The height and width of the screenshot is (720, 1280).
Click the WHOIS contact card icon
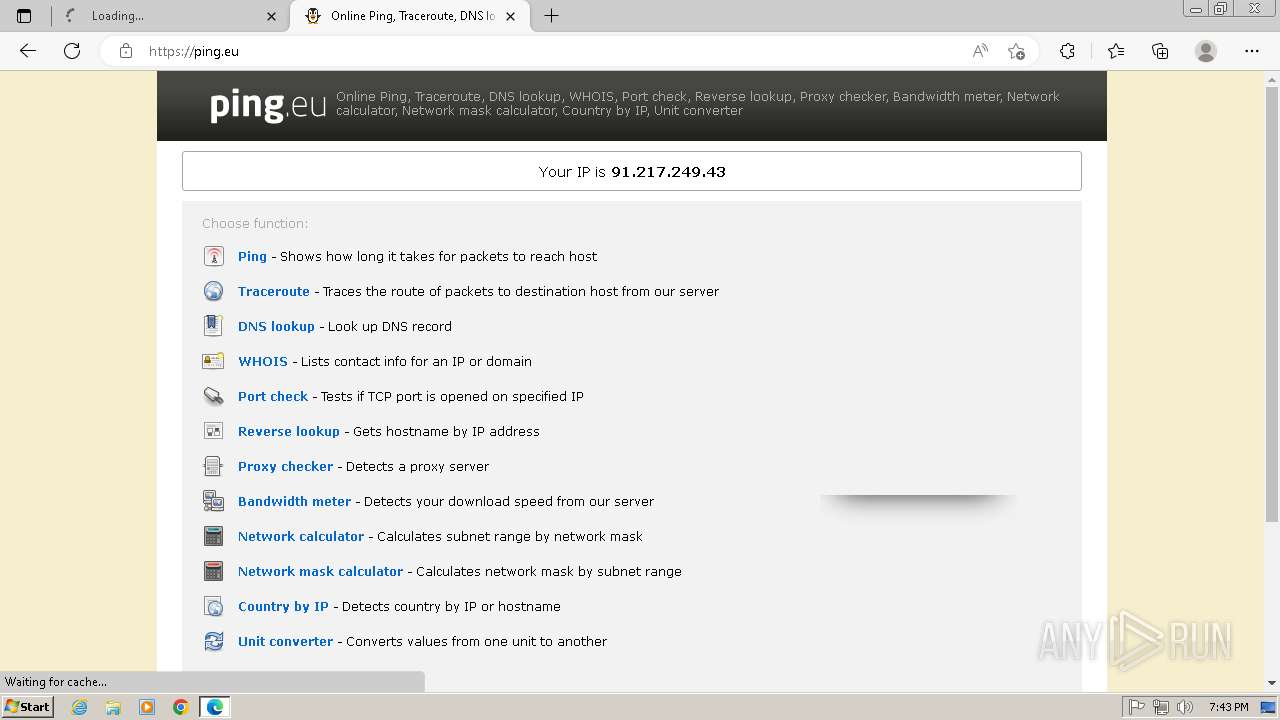pos(213,361)
